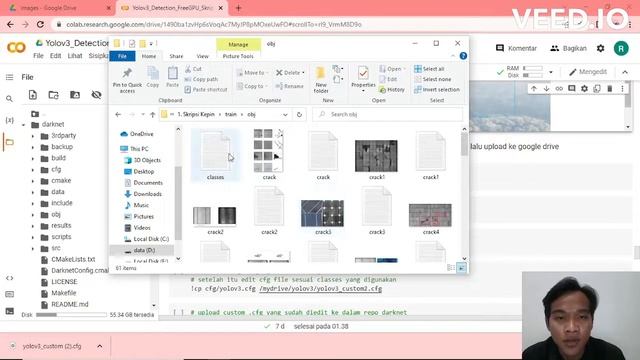Collapse the darknet folder in Colab
Image resolution: width=640 pixels, height=360 pixels.
click(24, 125)
